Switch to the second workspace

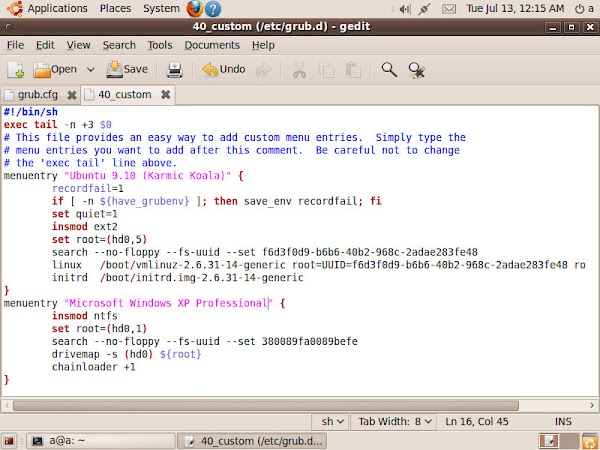pyautogui.click(x=569, y=441)
